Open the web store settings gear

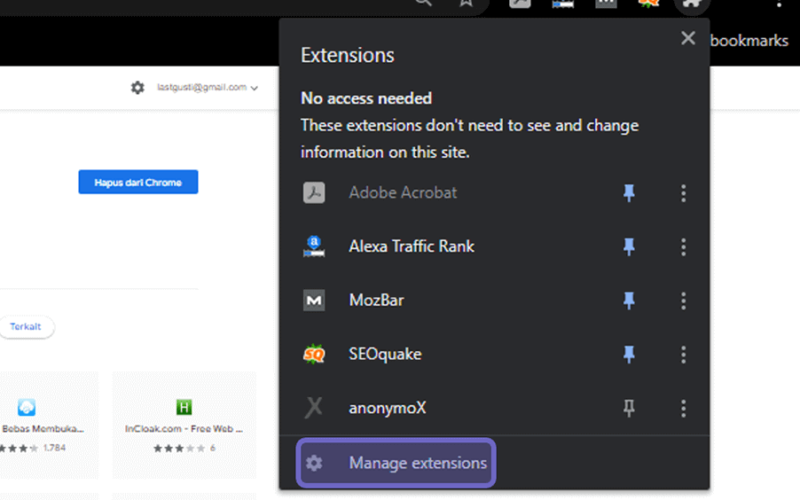tap(137, 87)
